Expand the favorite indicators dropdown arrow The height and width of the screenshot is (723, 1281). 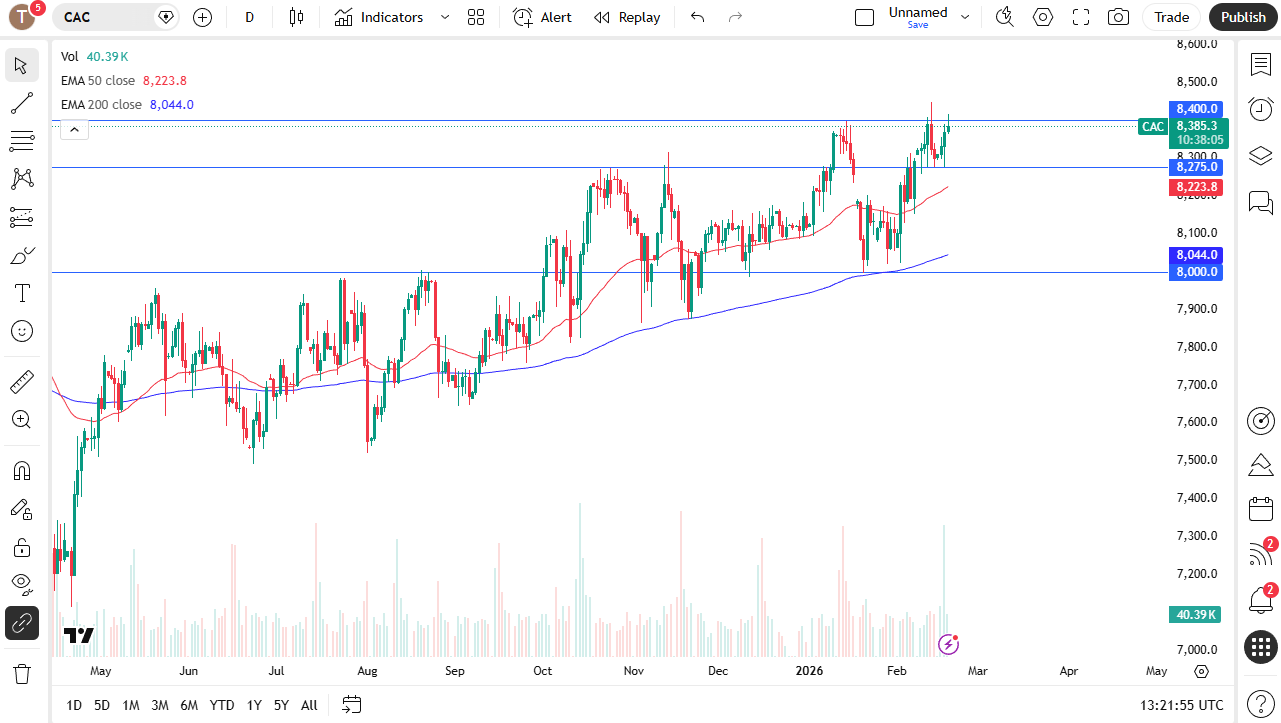point(445,17)
